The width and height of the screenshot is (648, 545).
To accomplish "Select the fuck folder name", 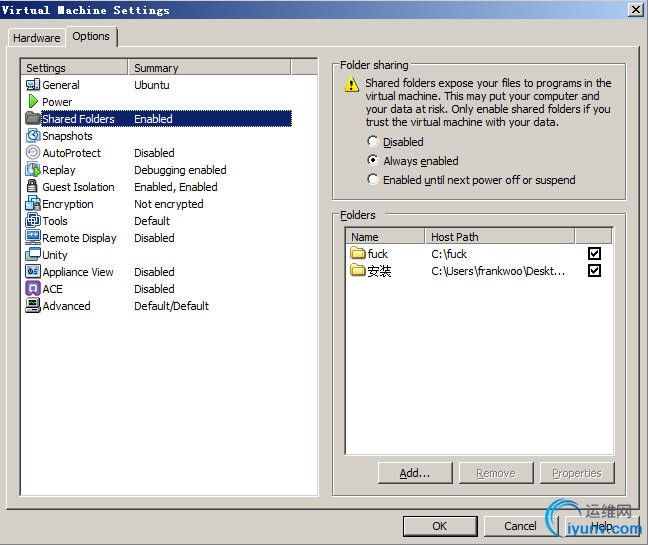I will [378, 253].
